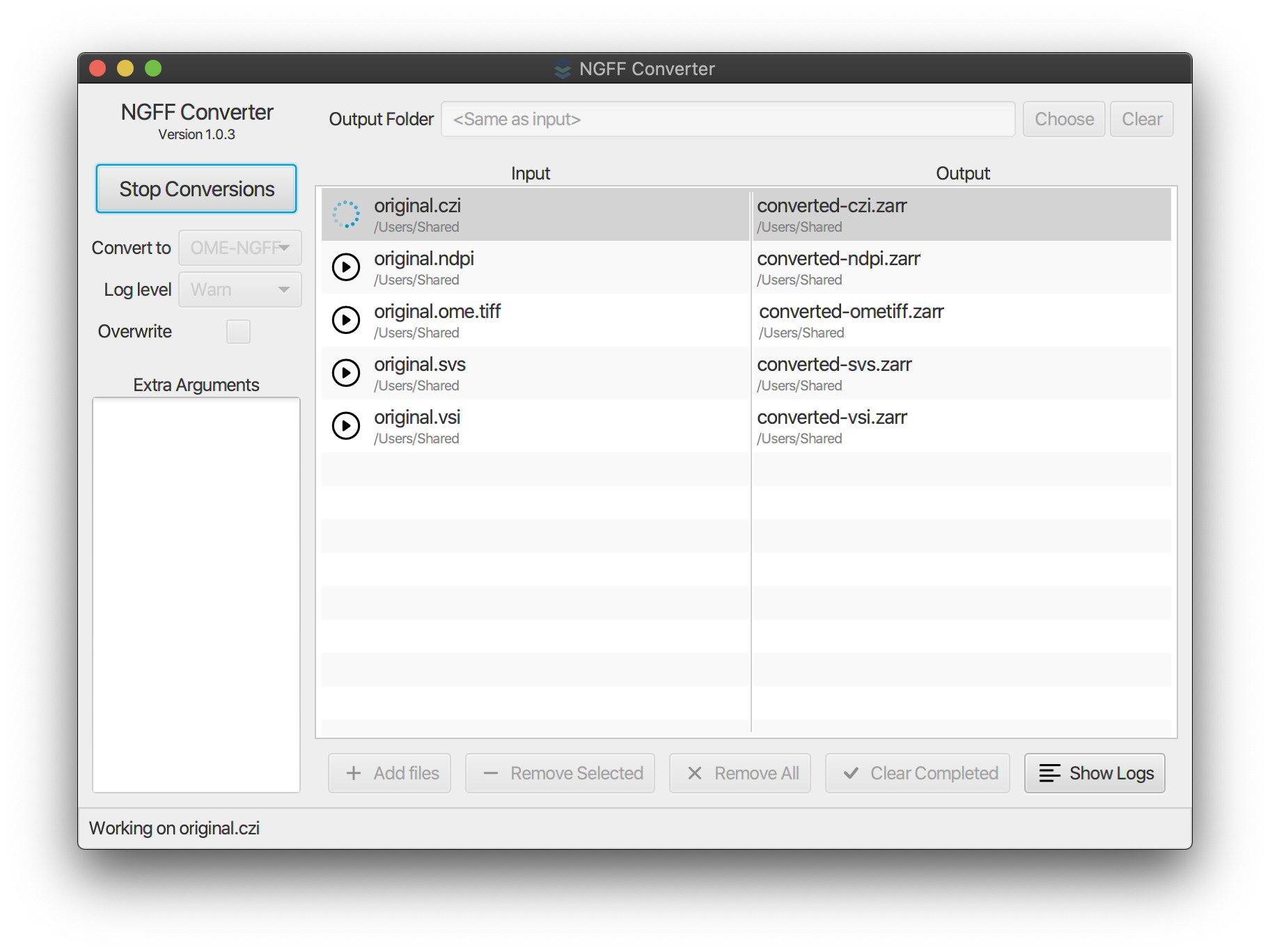
Task: Click Clear Completed checkmark button
Action: pyautogui.click(x=917, y=773)
